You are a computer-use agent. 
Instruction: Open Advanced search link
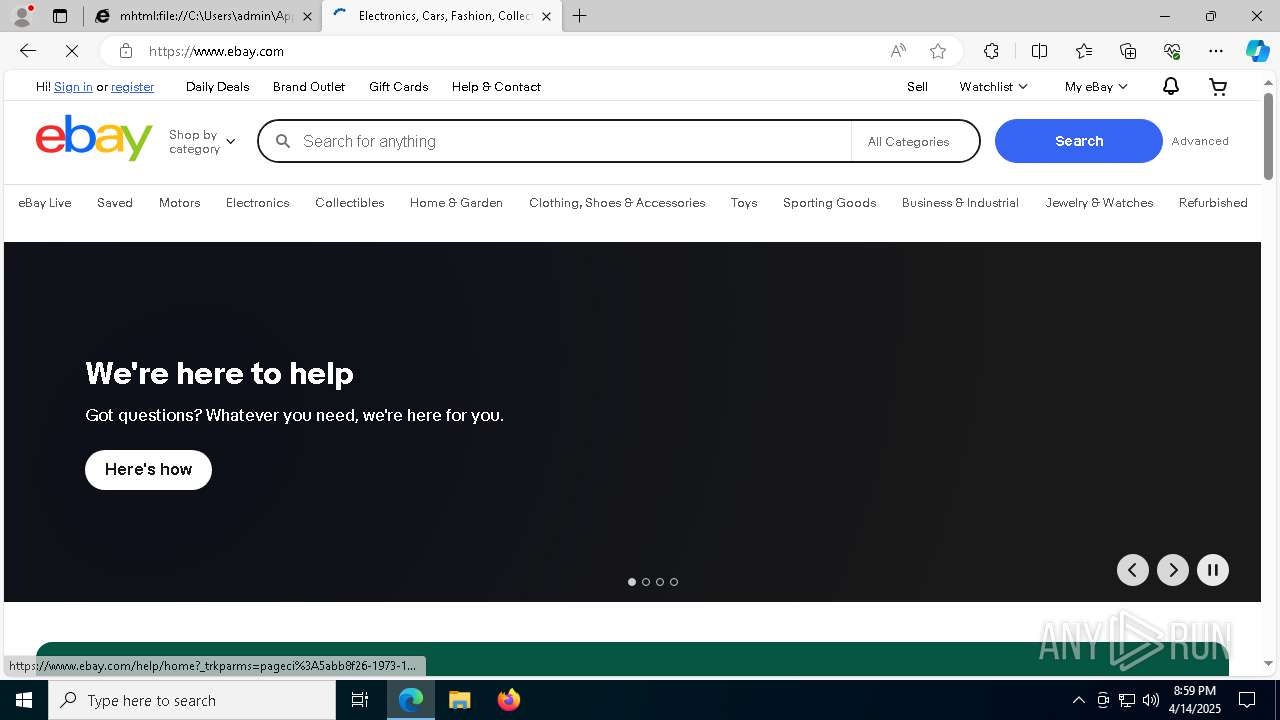pos(1200,141)
